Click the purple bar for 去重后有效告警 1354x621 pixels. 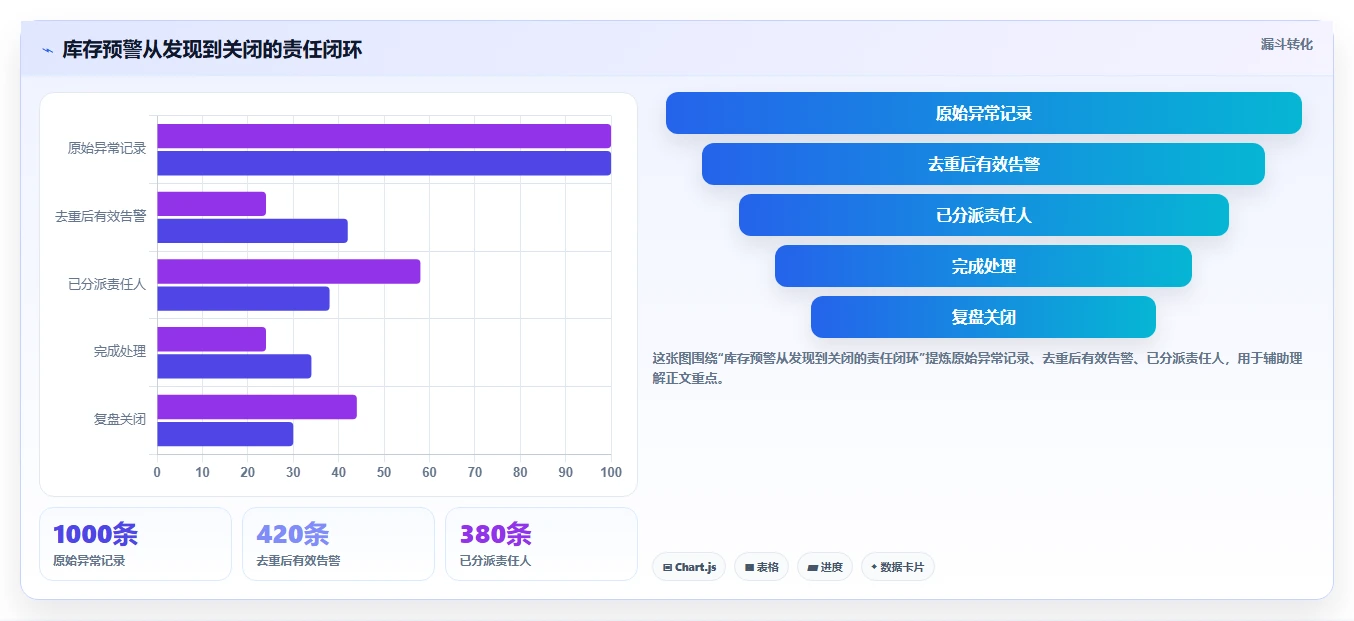tap(211, 204)
